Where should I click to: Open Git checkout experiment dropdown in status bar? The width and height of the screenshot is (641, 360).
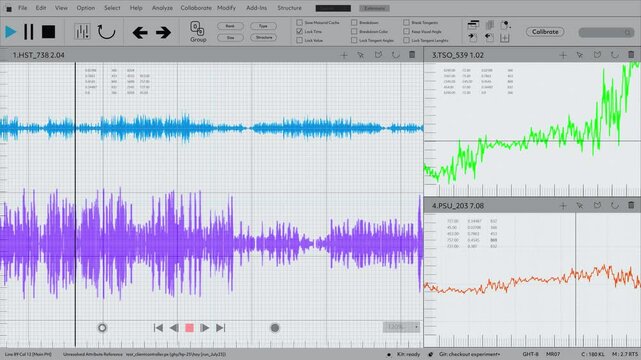pos(469,354)
